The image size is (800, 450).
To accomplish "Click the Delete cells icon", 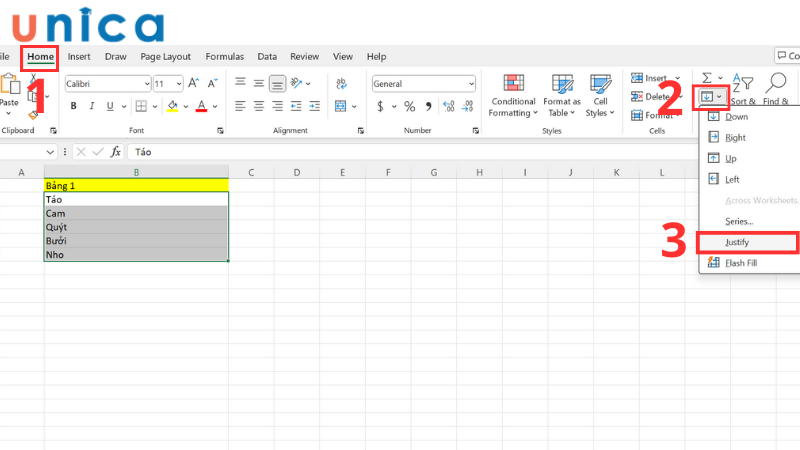I will click(x=637, y=96).
